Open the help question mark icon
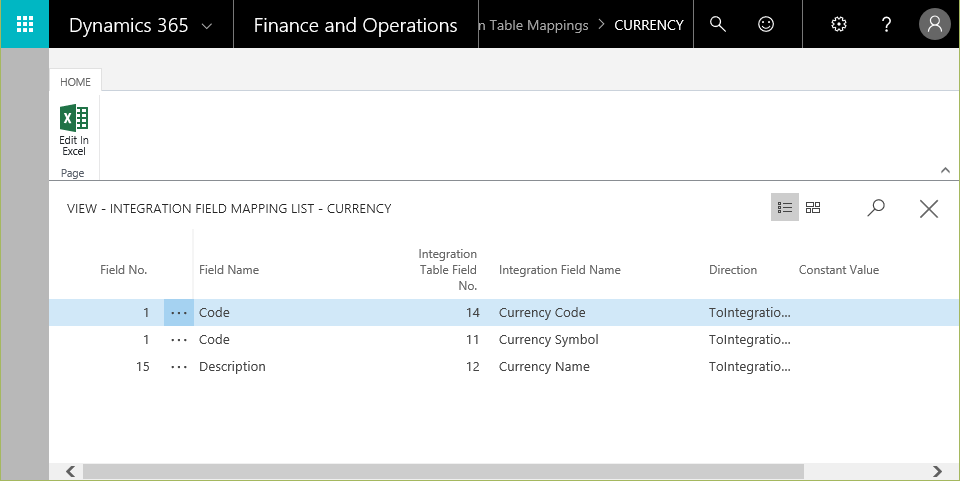Screen dimensions: 960x481 pos(886,24)
